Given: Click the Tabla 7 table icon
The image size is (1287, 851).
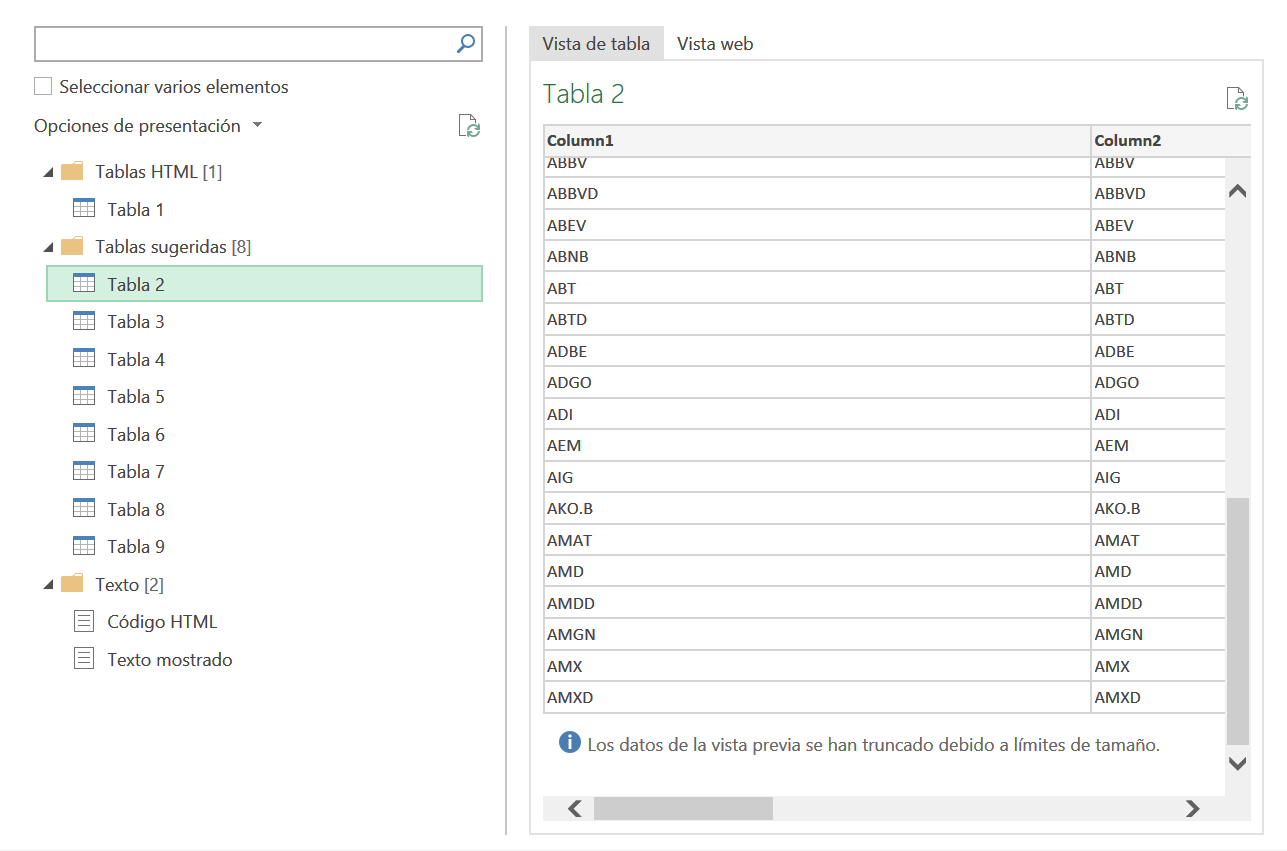Looking at the screenshot, I should 85,470.
